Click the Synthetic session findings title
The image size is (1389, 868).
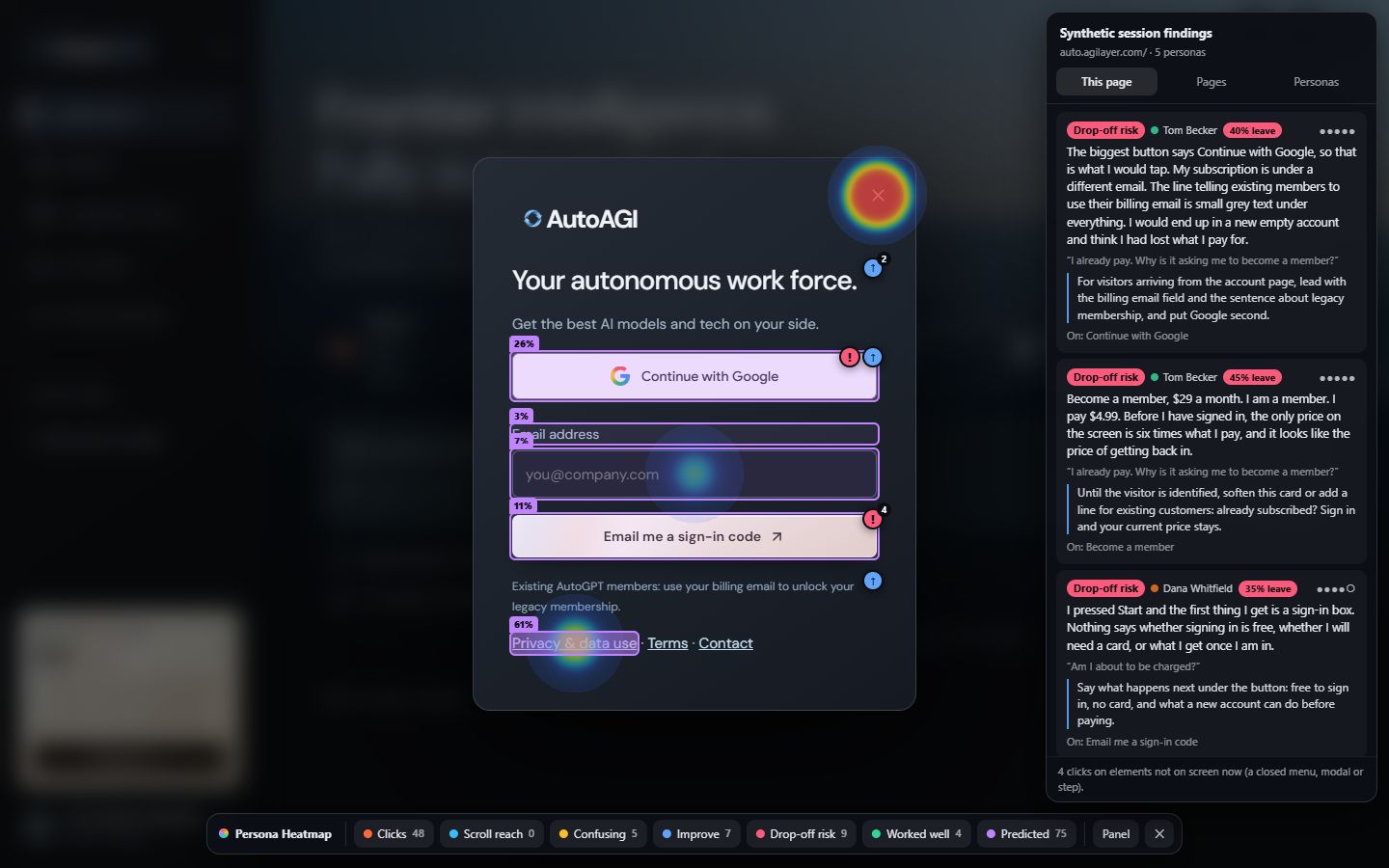click(1135, 33)
